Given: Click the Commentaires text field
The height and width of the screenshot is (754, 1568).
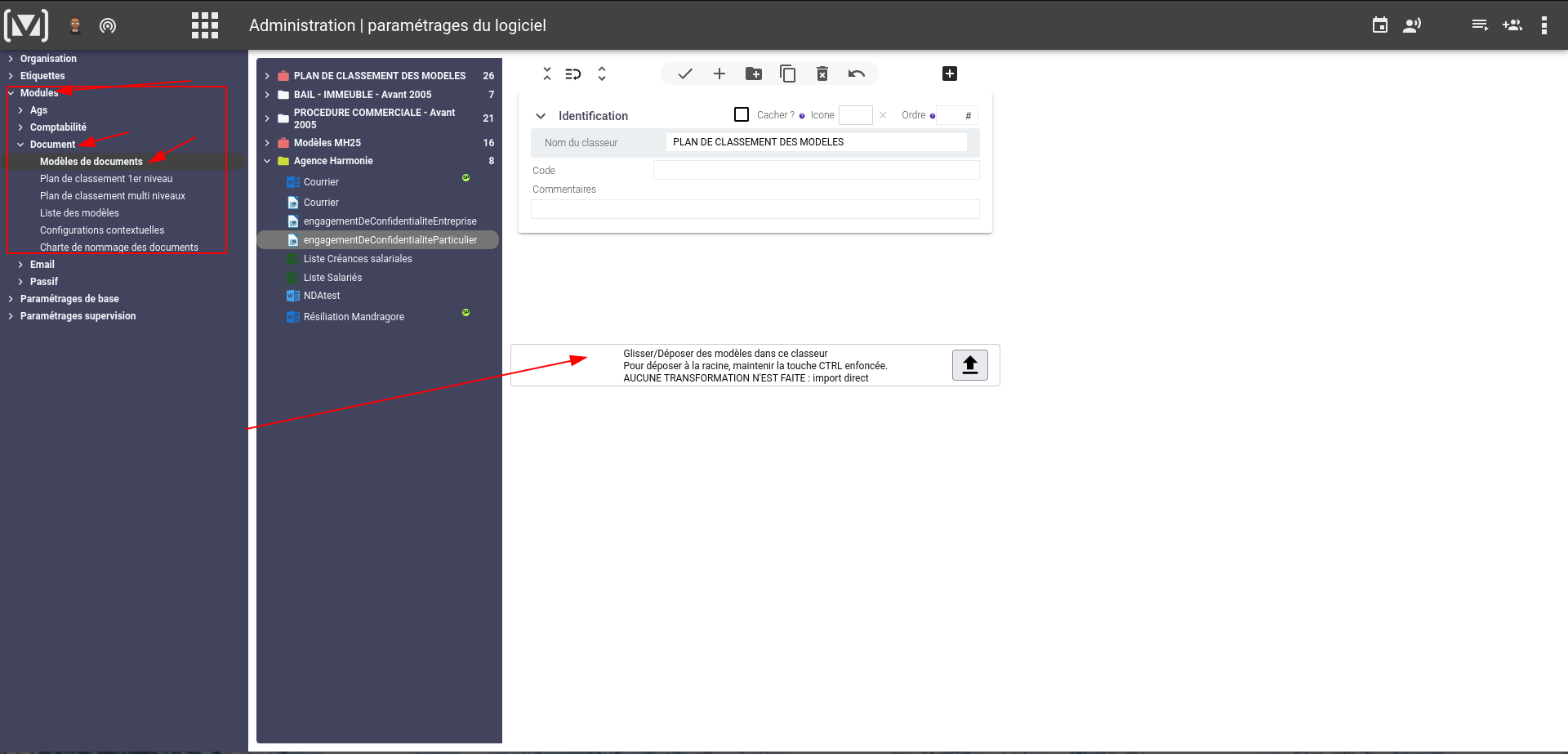Looking at the screenshot, I should tap(755, 209).
